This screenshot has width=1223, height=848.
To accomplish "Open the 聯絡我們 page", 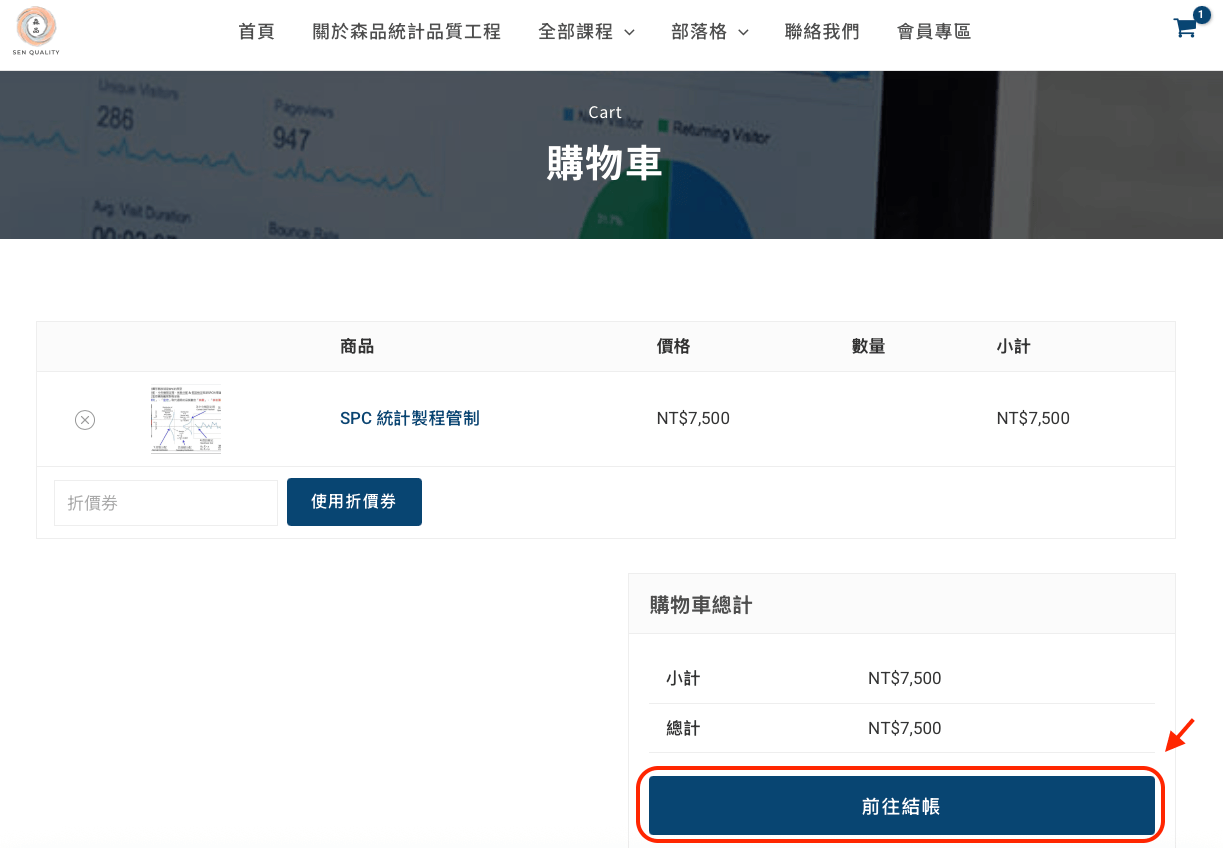I will [x=822, y=31].
